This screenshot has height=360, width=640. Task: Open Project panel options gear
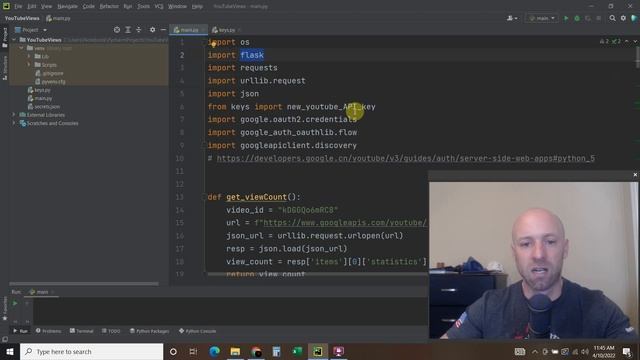[x=152, y=30]
